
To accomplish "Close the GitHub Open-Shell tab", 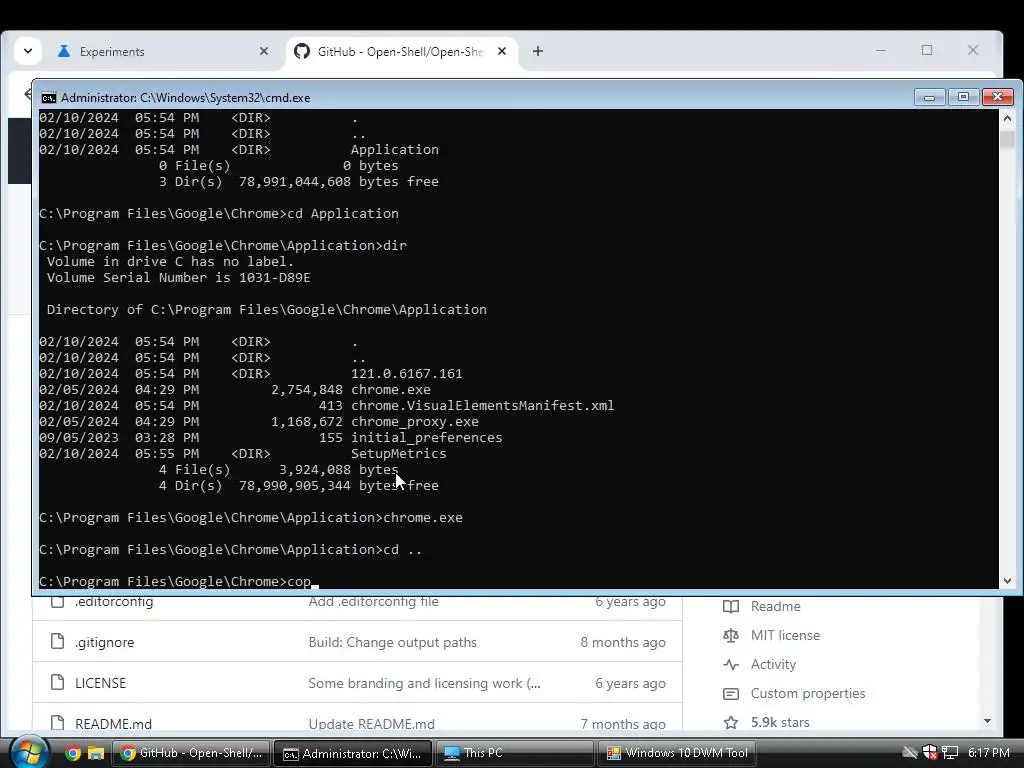I will [502, 51].
